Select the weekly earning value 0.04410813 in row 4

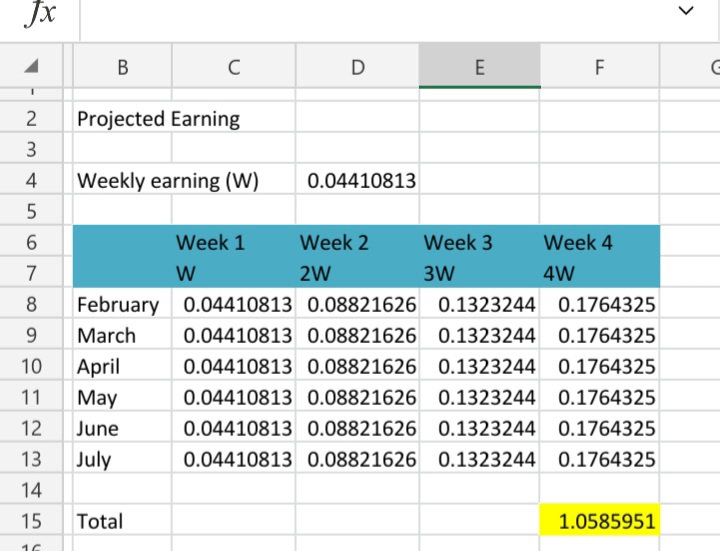(357, 180)
